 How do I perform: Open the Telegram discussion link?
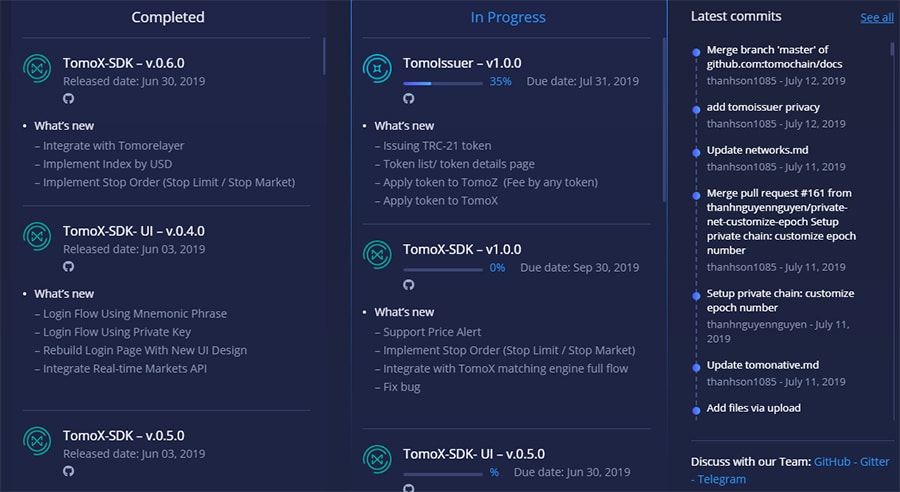[722, 480]
